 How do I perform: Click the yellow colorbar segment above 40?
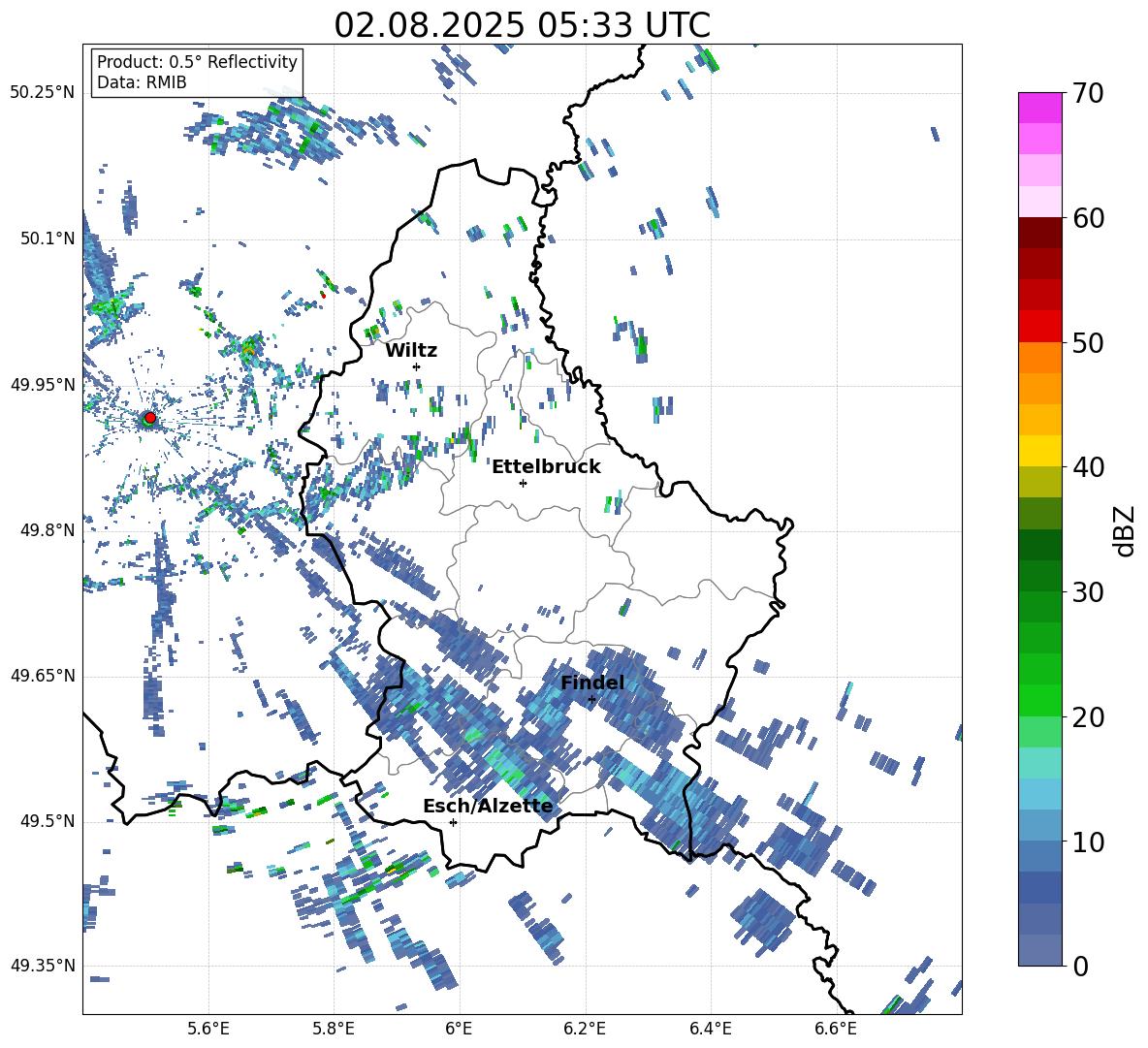tap(1039, 451)
